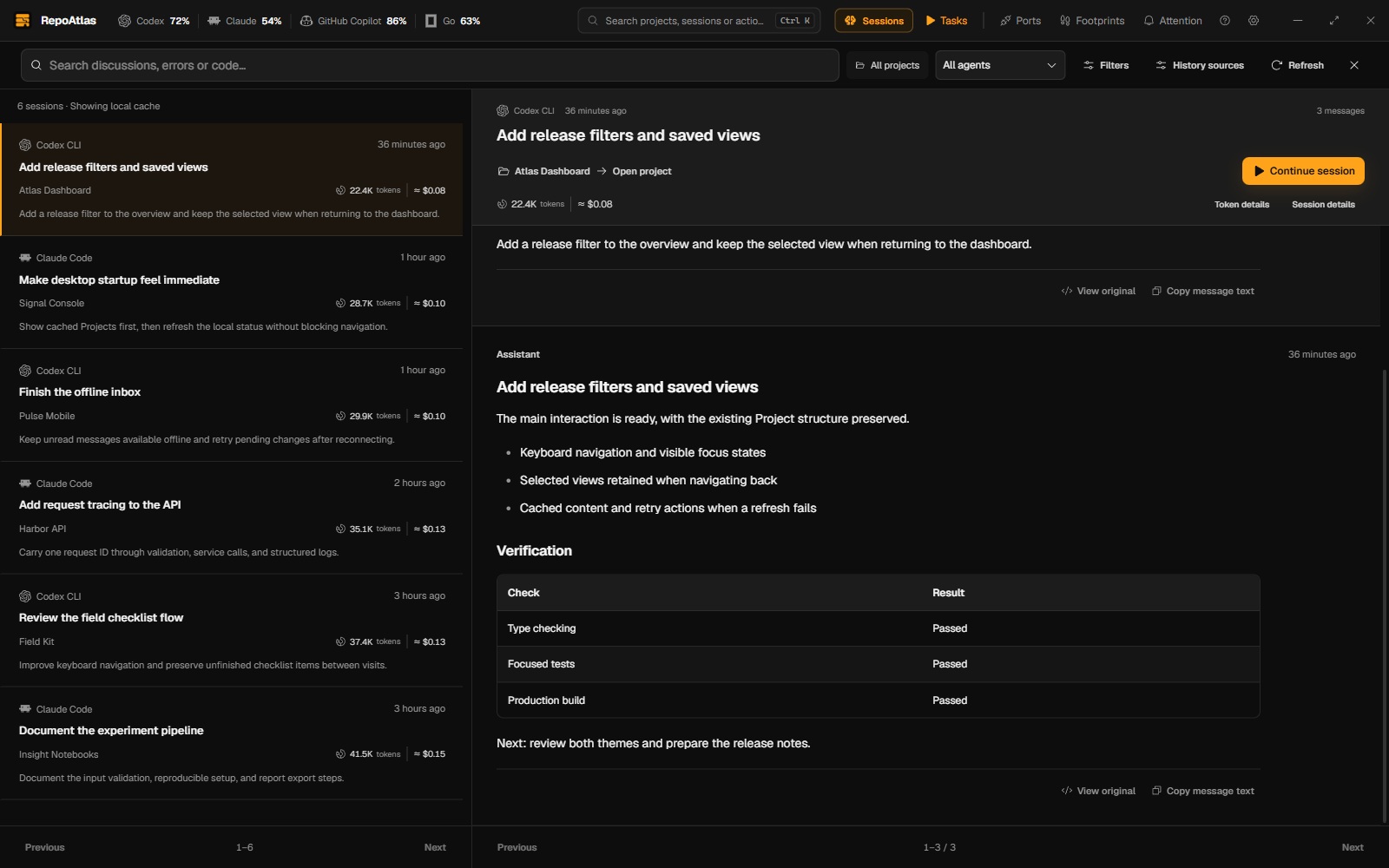This screenshot has width=1389, height=868.
Task: Open Session details link
Action: pos(1323,205)
